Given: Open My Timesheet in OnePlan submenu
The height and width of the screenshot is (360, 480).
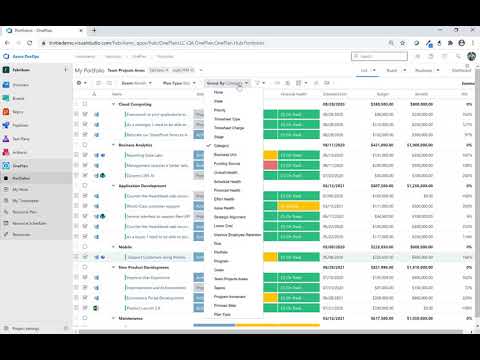Looking at the screenshot, I should pyautogui.click(x=25, y=201).
